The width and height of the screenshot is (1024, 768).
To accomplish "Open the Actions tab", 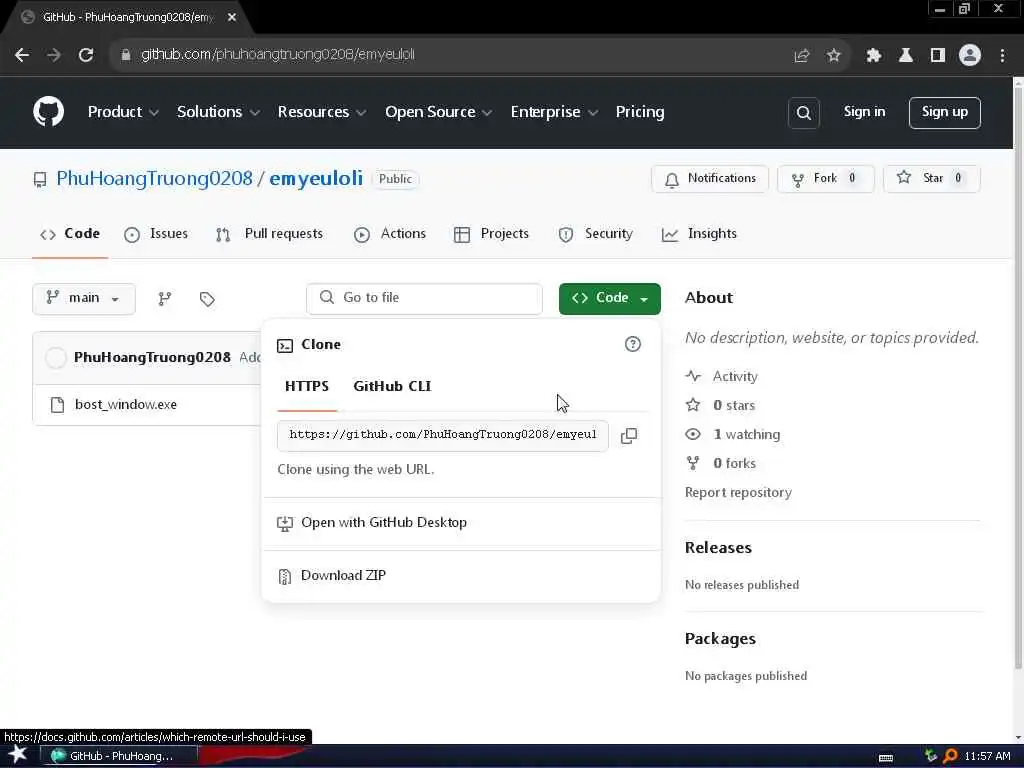I will (x=390, y=234).
